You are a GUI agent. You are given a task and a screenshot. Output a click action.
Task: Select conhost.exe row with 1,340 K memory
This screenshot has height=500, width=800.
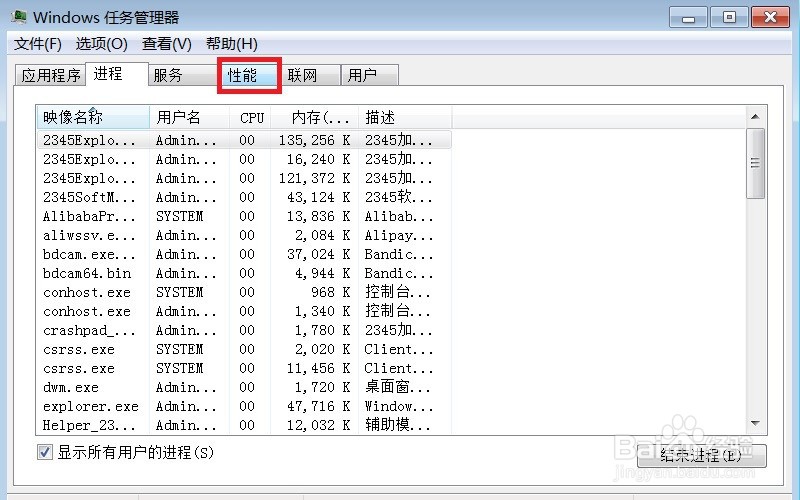point(244,311)
